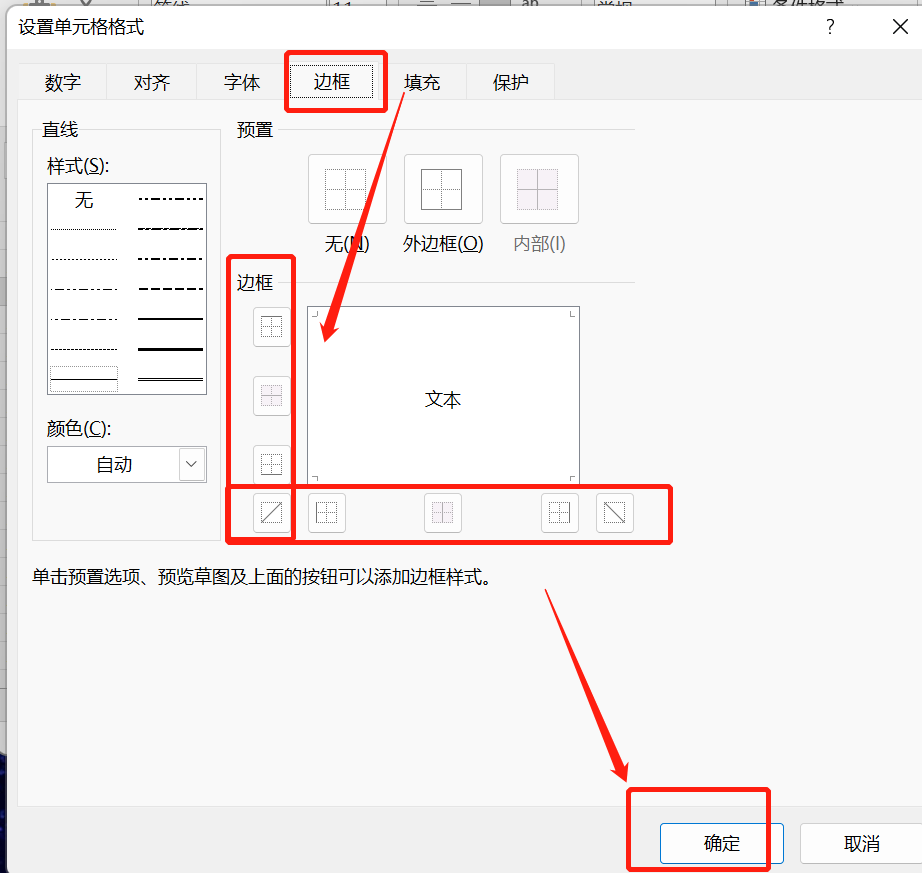922x873 pixels.
Task: Choose the thin solid line style
Action: tap(84, 379)
